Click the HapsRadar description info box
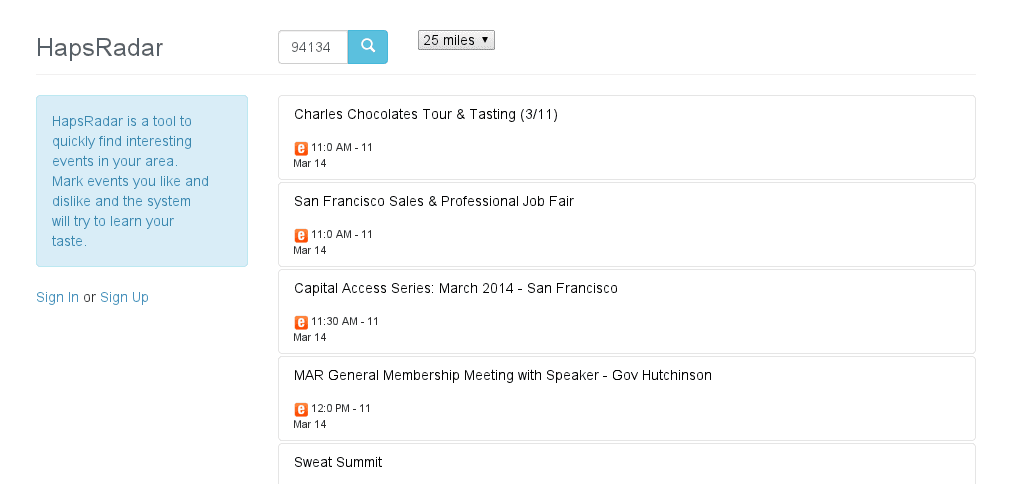Screen dimensions: 1018x484 [141, 181]
